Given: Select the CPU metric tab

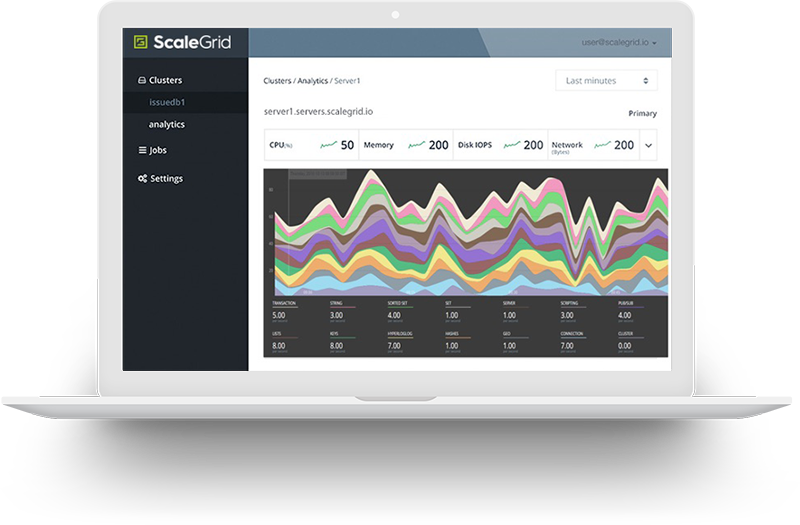Looking at the screenshot, I should (x=312, y=145).
